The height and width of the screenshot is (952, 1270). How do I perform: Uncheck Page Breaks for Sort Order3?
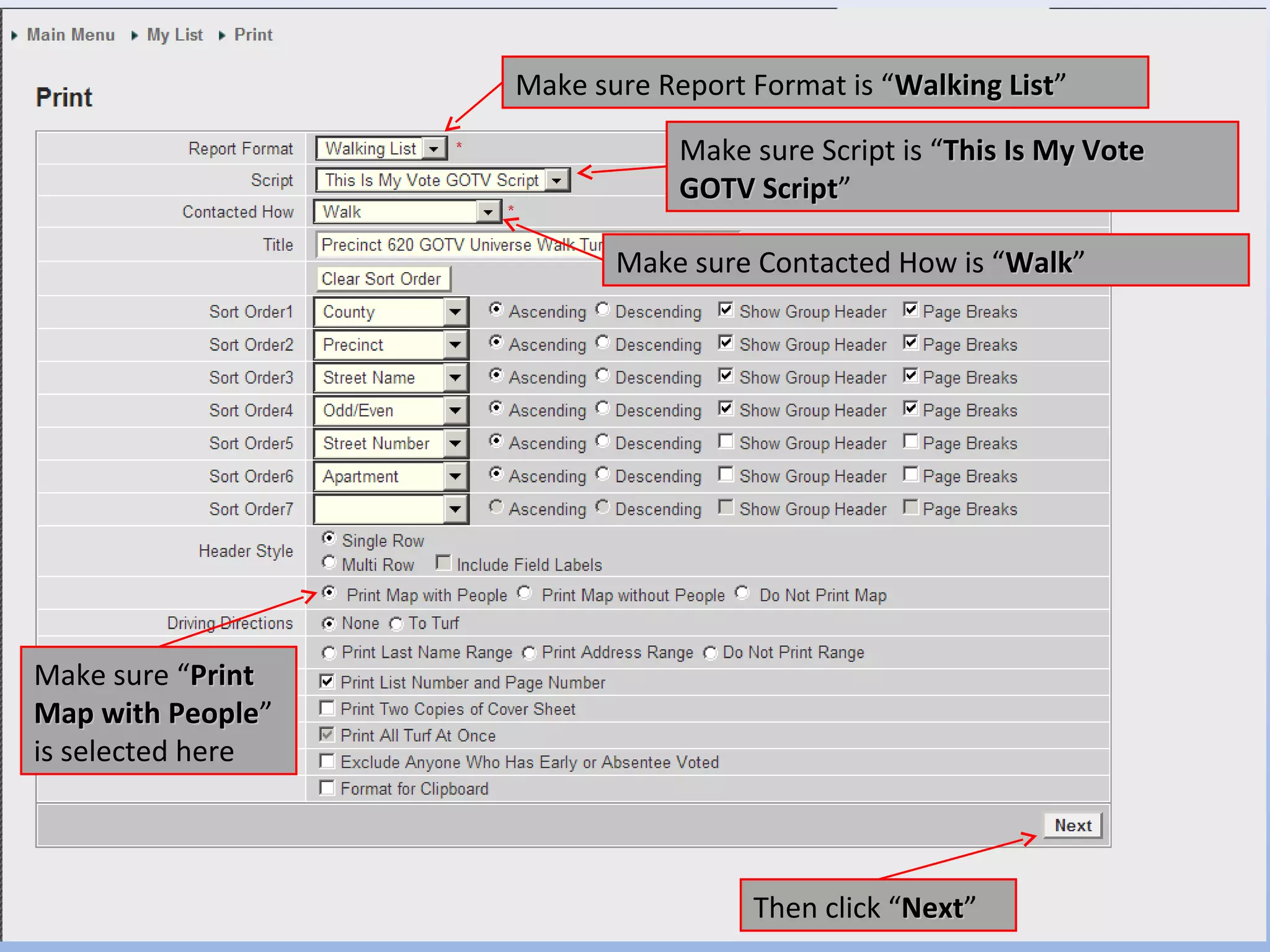coord(910,374)
